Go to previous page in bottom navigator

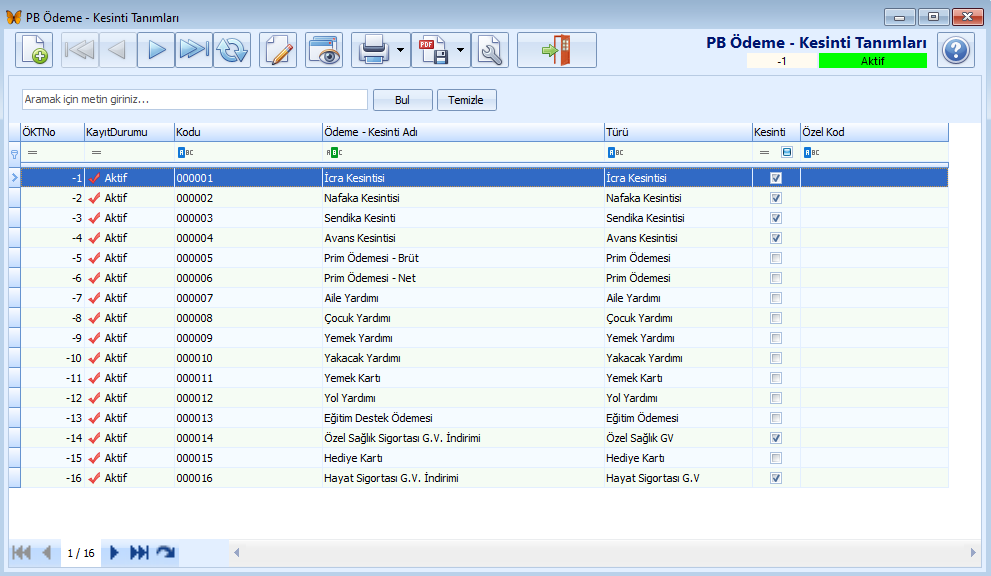[47, 553]
